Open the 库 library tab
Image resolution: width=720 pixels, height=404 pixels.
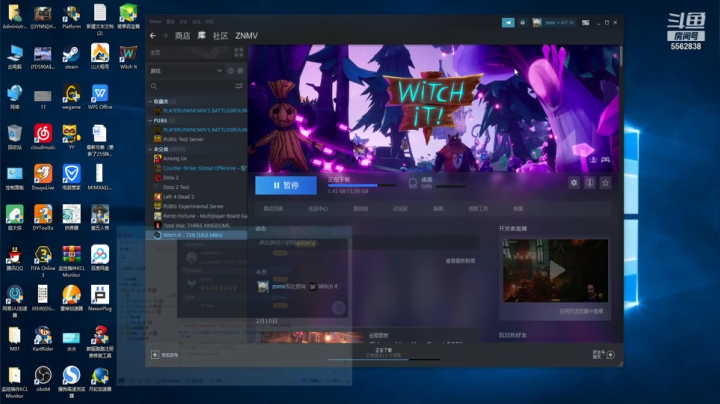click(202, 35)
